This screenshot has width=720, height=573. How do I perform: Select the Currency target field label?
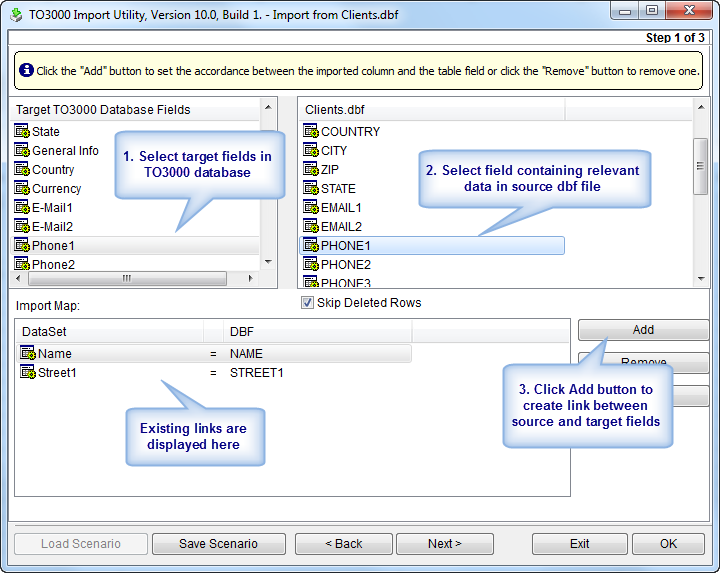pos(56,189)
